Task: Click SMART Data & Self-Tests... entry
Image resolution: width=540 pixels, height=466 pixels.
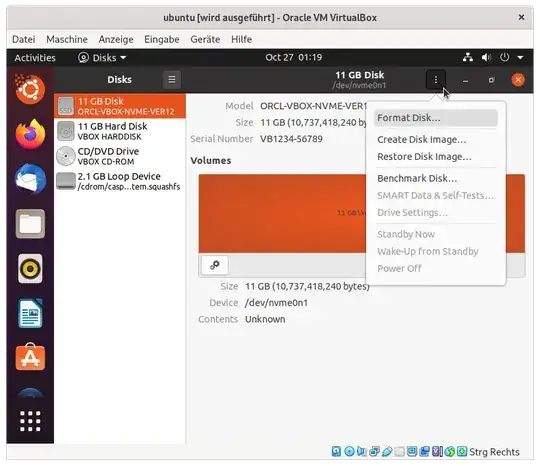Action: (436, 196)
